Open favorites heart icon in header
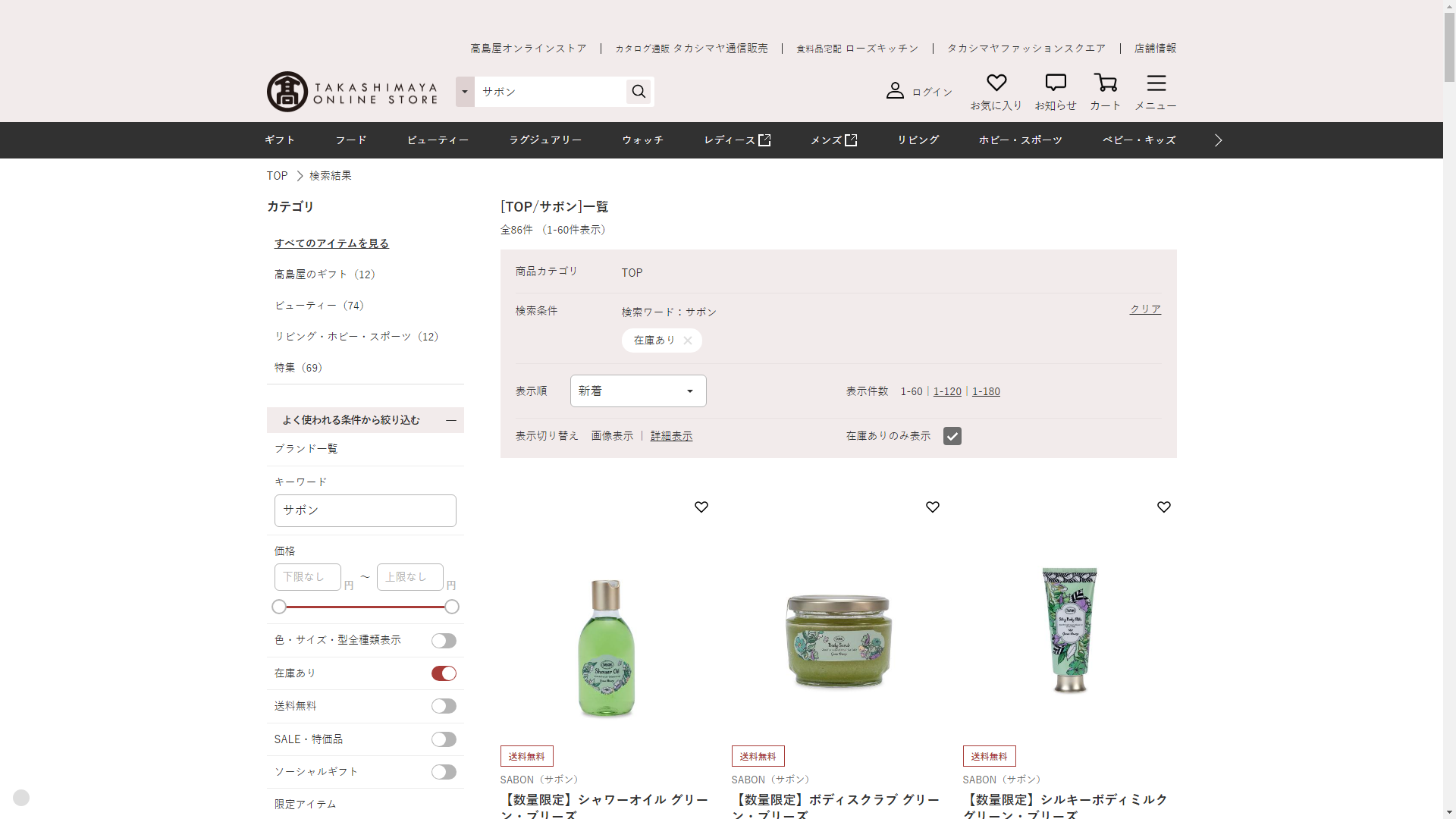The height and width of the screenshot is (819, 1456). (x=996, y=83)
